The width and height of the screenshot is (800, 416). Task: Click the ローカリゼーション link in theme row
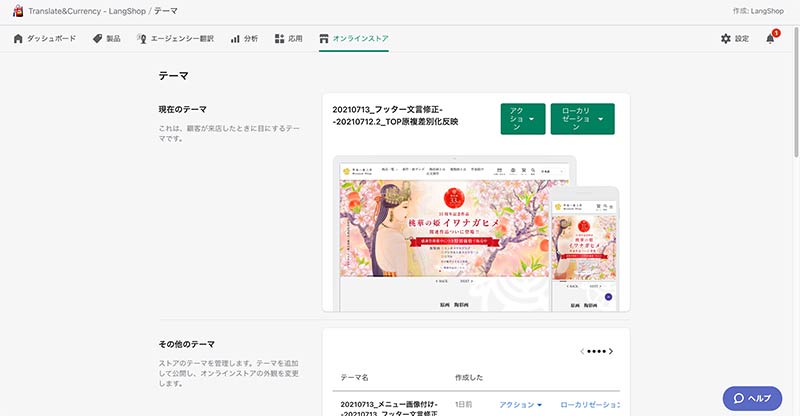pos(590,404)
